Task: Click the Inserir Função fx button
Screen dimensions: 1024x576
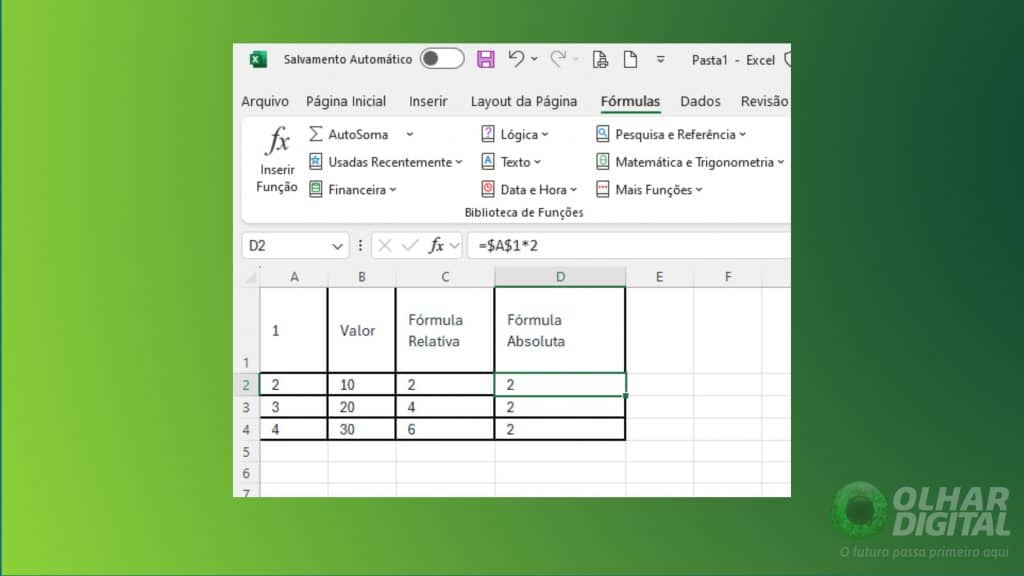Action: pyautogui.click(x=277, y=158)
